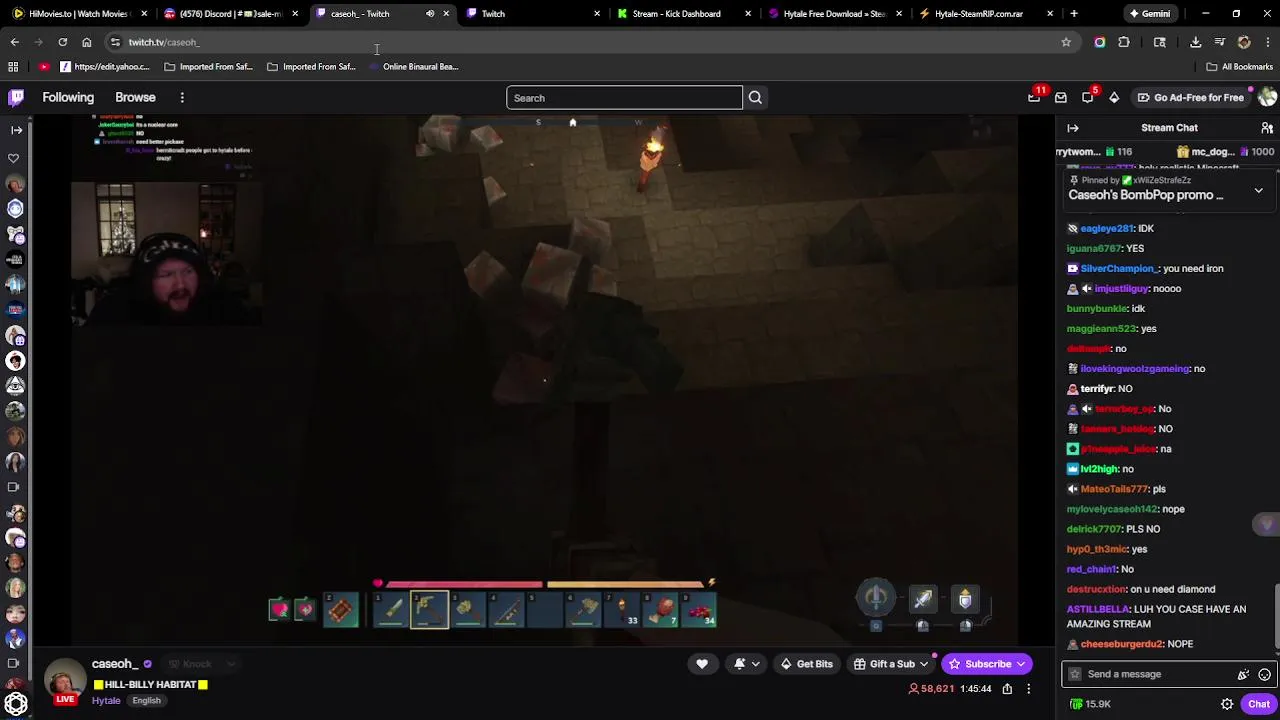Click the chat identity star badge

click(1075, 674)
